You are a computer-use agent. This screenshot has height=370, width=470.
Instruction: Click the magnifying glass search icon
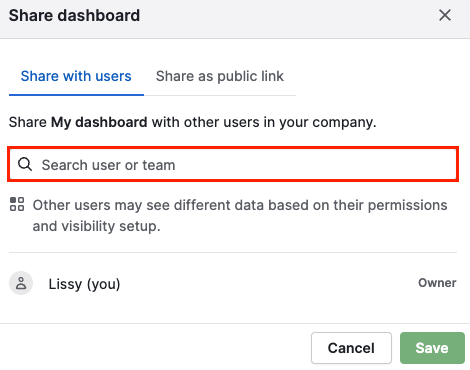tap(25, 164)
